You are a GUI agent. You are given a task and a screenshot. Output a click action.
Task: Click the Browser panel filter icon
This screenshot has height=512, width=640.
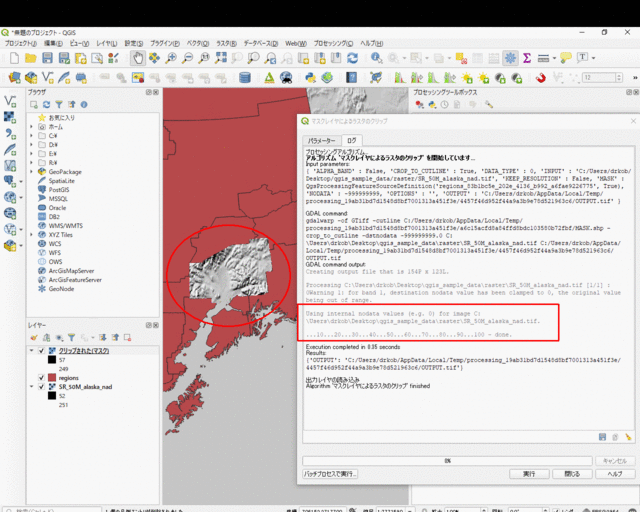59,105
